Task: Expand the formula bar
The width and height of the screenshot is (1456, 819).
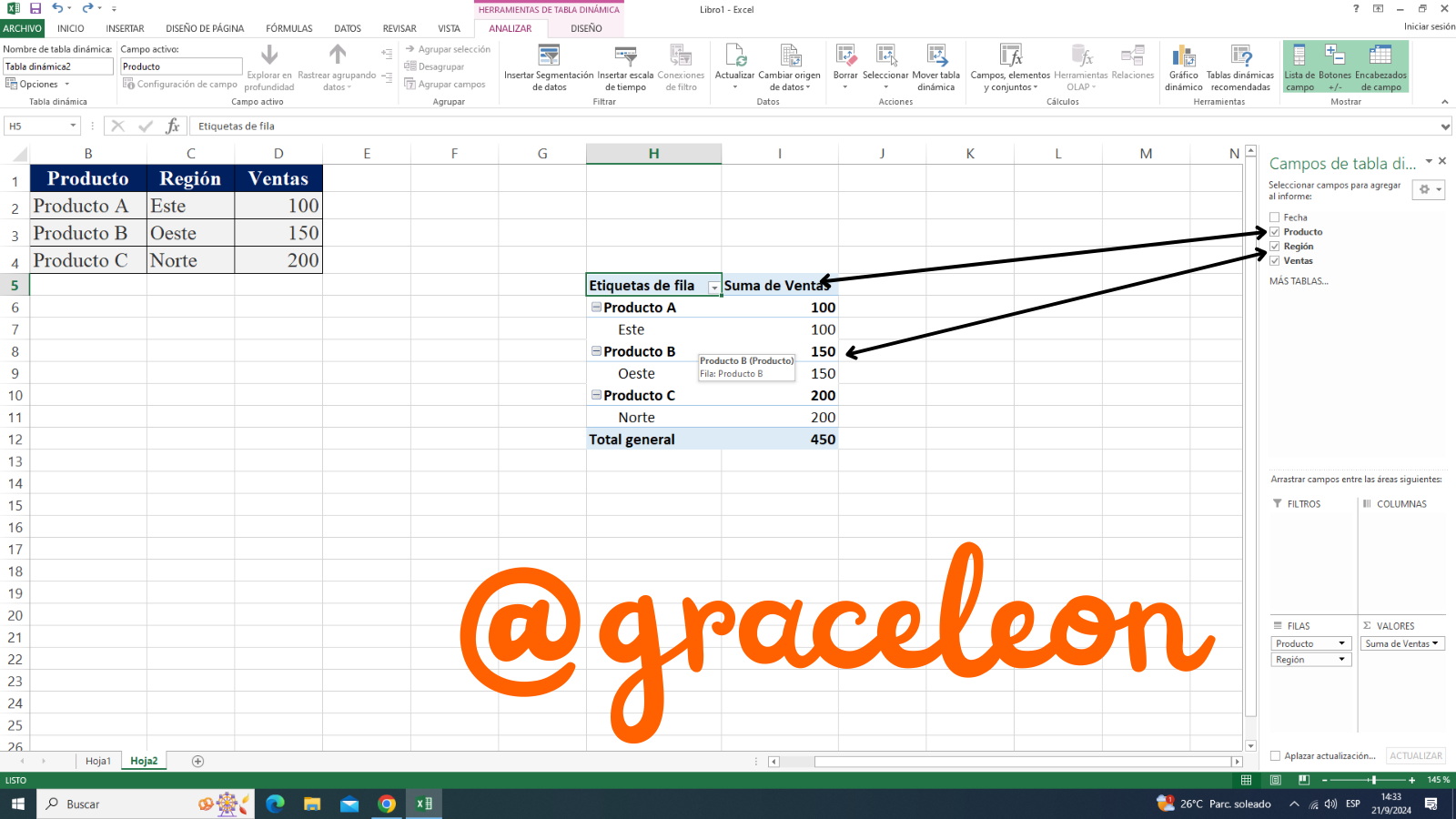Action: click(x=1446, y=126)
